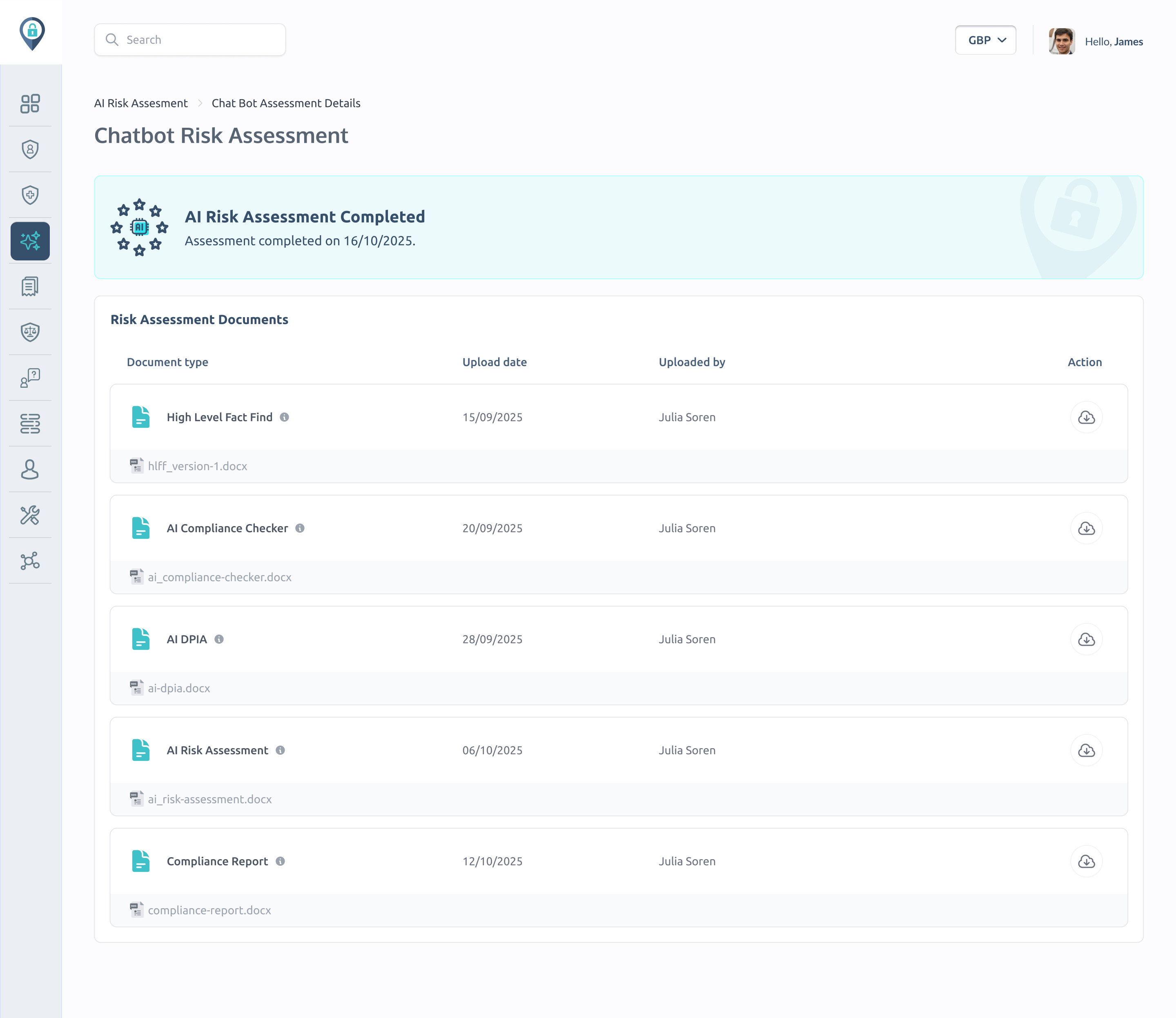1176x1018 pixels.
Task: Open the GBP currency dropdown
Action: pyautogui.click(x=985, y=40)
